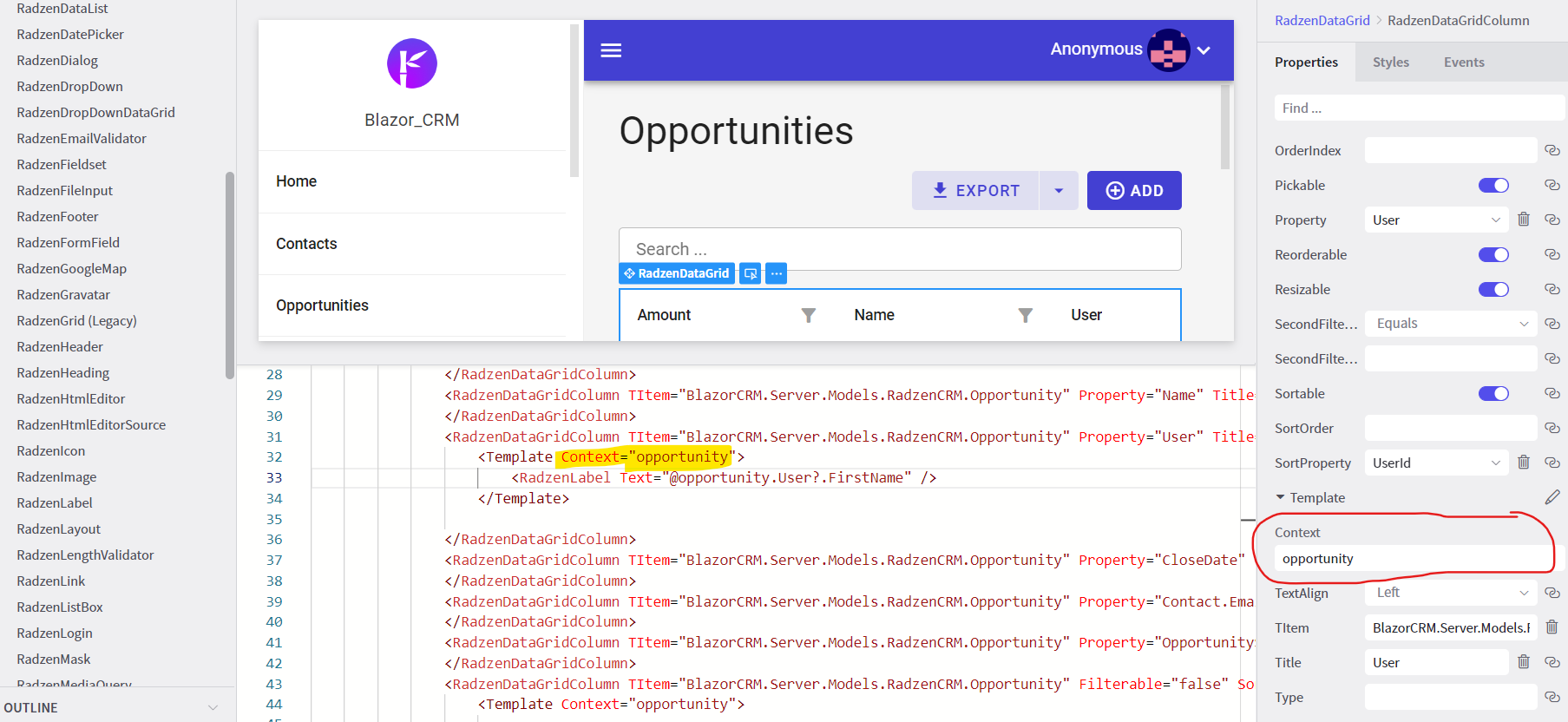Expand the TextAlign dropdown
The height and width of the screenshot is (722, 1568).
pos(1450,593)
